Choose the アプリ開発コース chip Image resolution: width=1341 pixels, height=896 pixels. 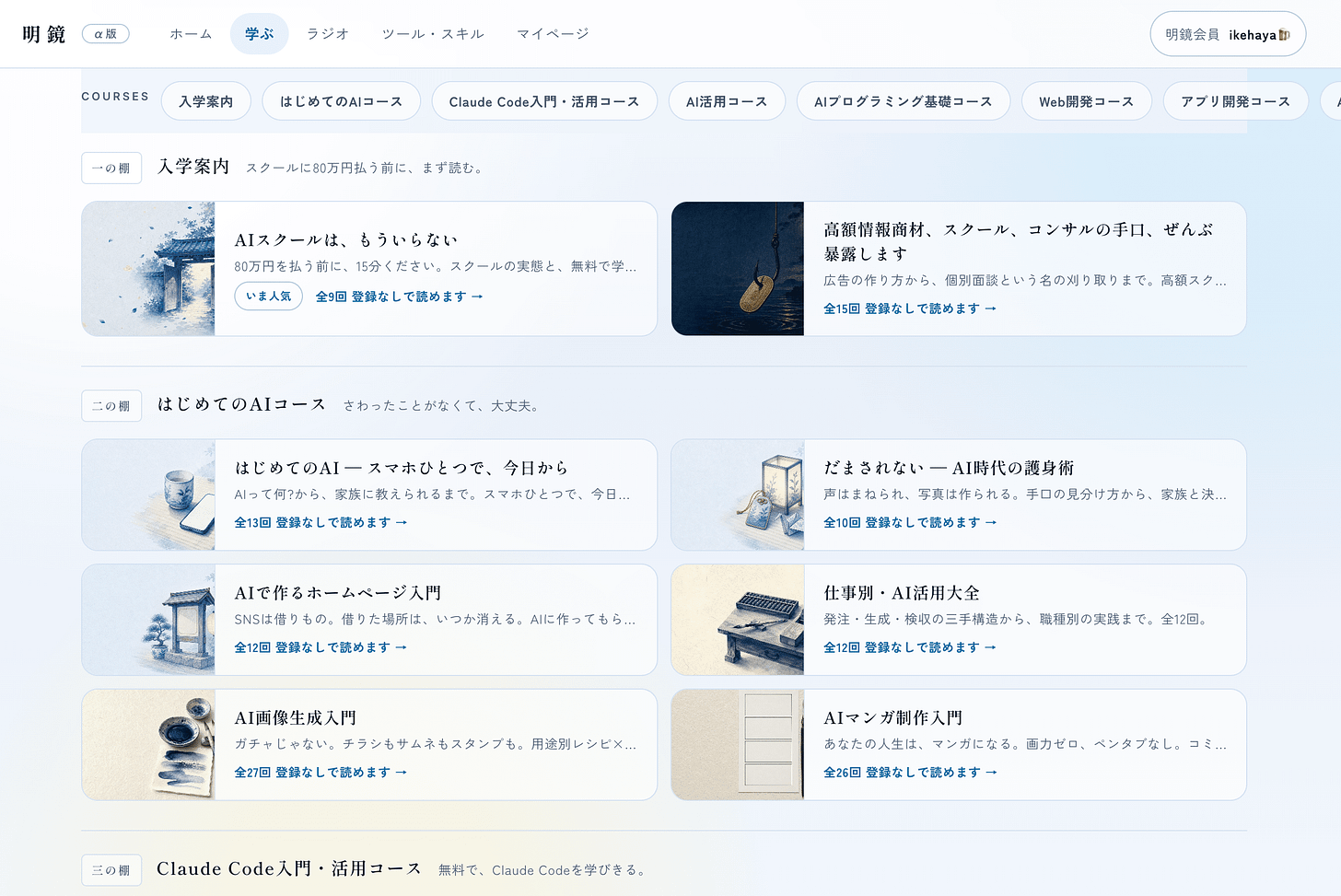(x=1236, y=101)
